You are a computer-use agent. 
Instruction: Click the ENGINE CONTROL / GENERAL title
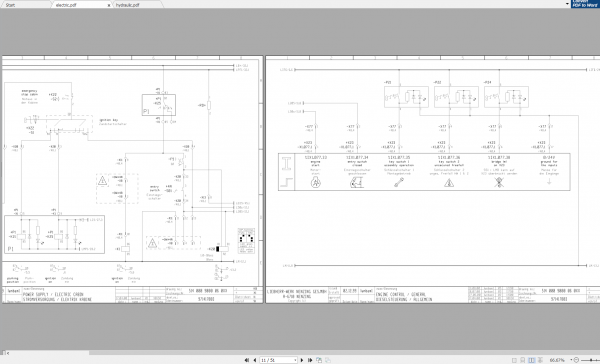point(401,294)
